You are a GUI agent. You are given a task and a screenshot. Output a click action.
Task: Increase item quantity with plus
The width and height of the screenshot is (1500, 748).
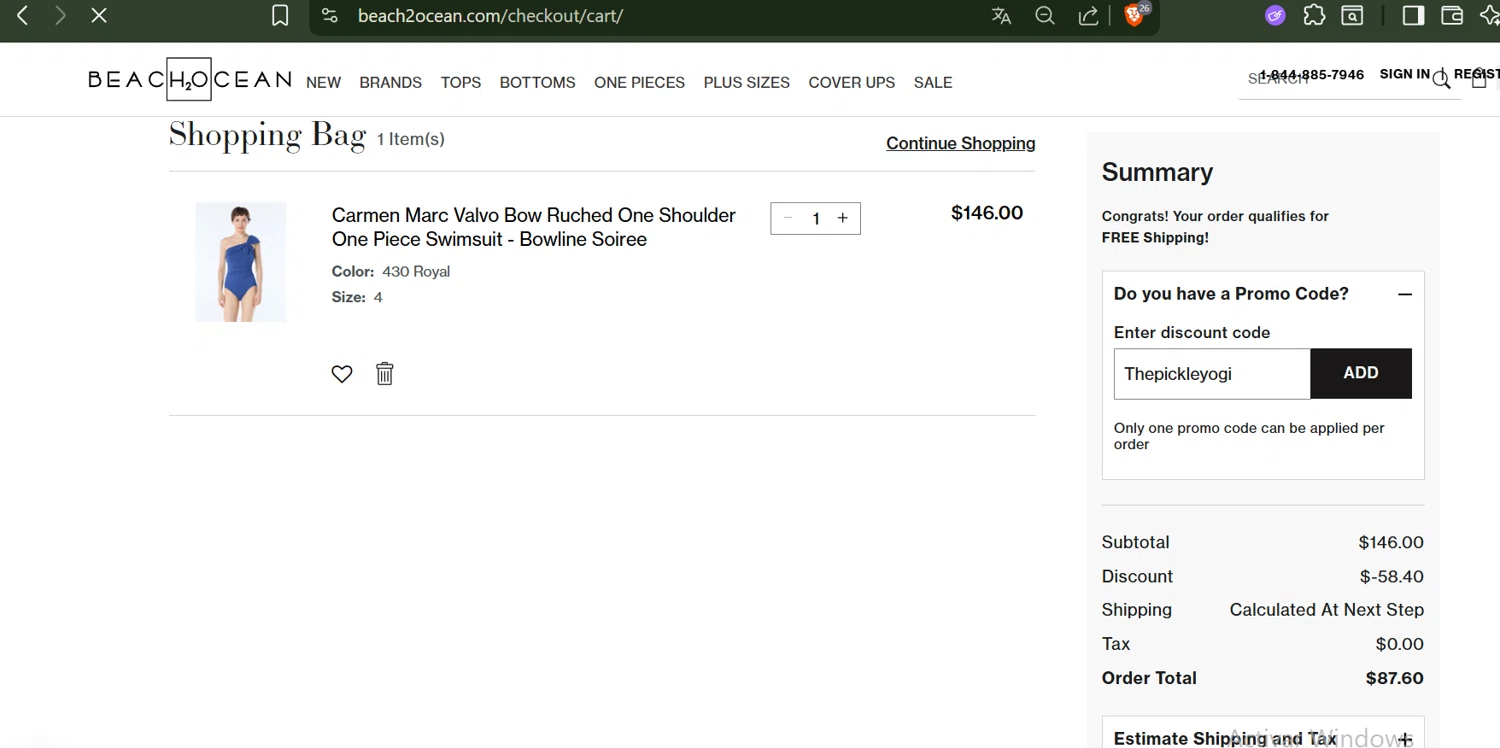(843, 218)
